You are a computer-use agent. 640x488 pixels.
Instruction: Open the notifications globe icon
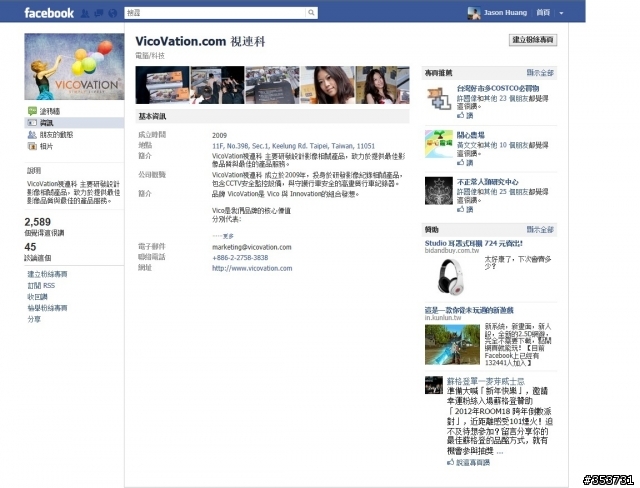[x=113, y=13]
